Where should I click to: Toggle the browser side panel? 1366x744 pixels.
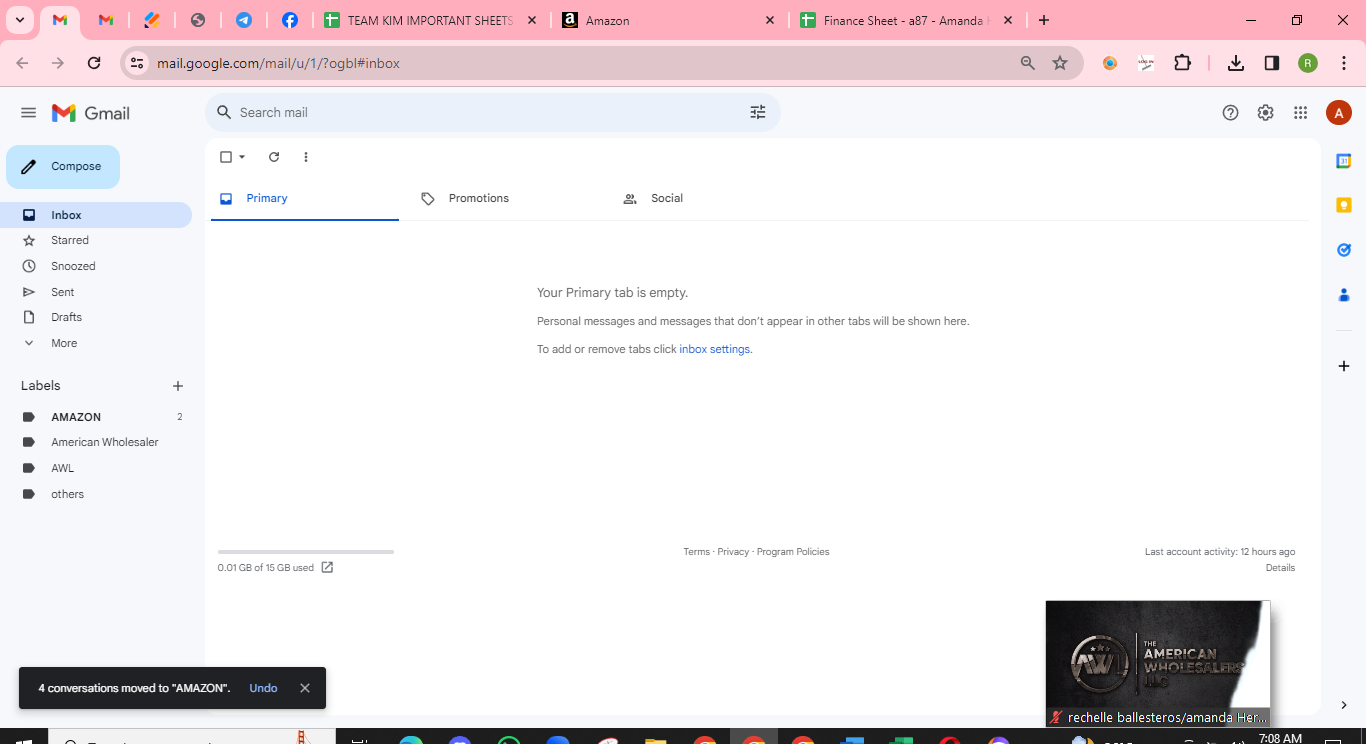pos(1272,63)
